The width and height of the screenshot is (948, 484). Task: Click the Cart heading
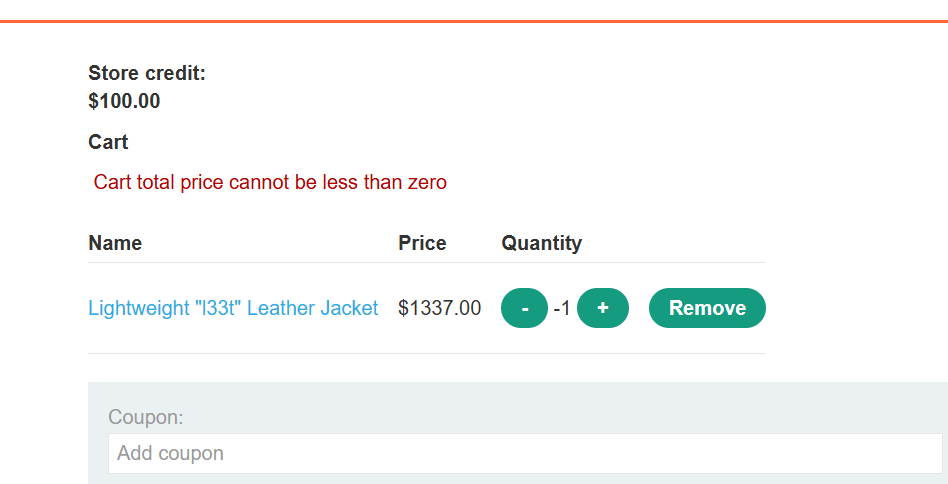point(108,142)
